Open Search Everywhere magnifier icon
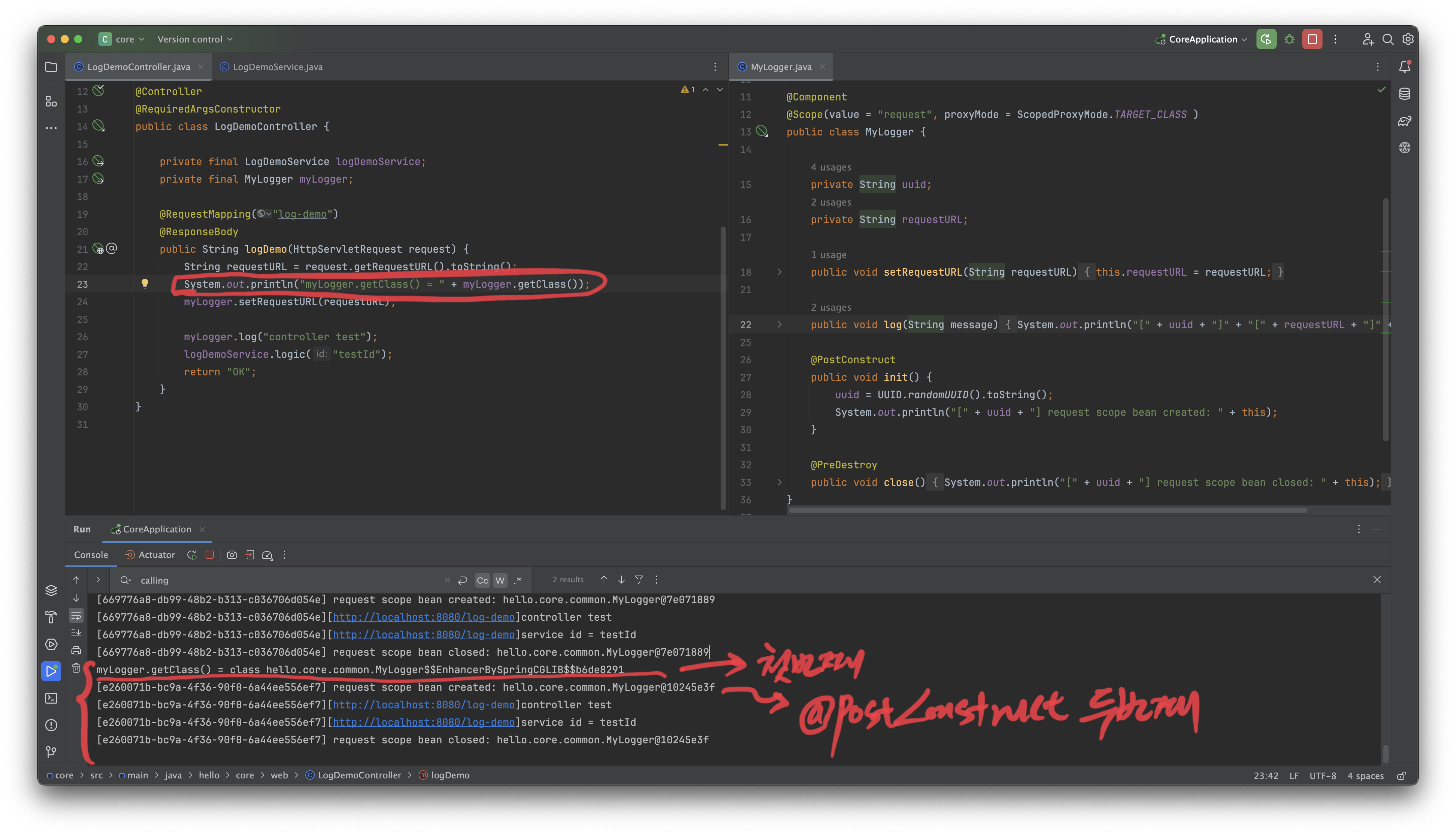Screen dimensions: 1456x835 [x=1388, y=39]
